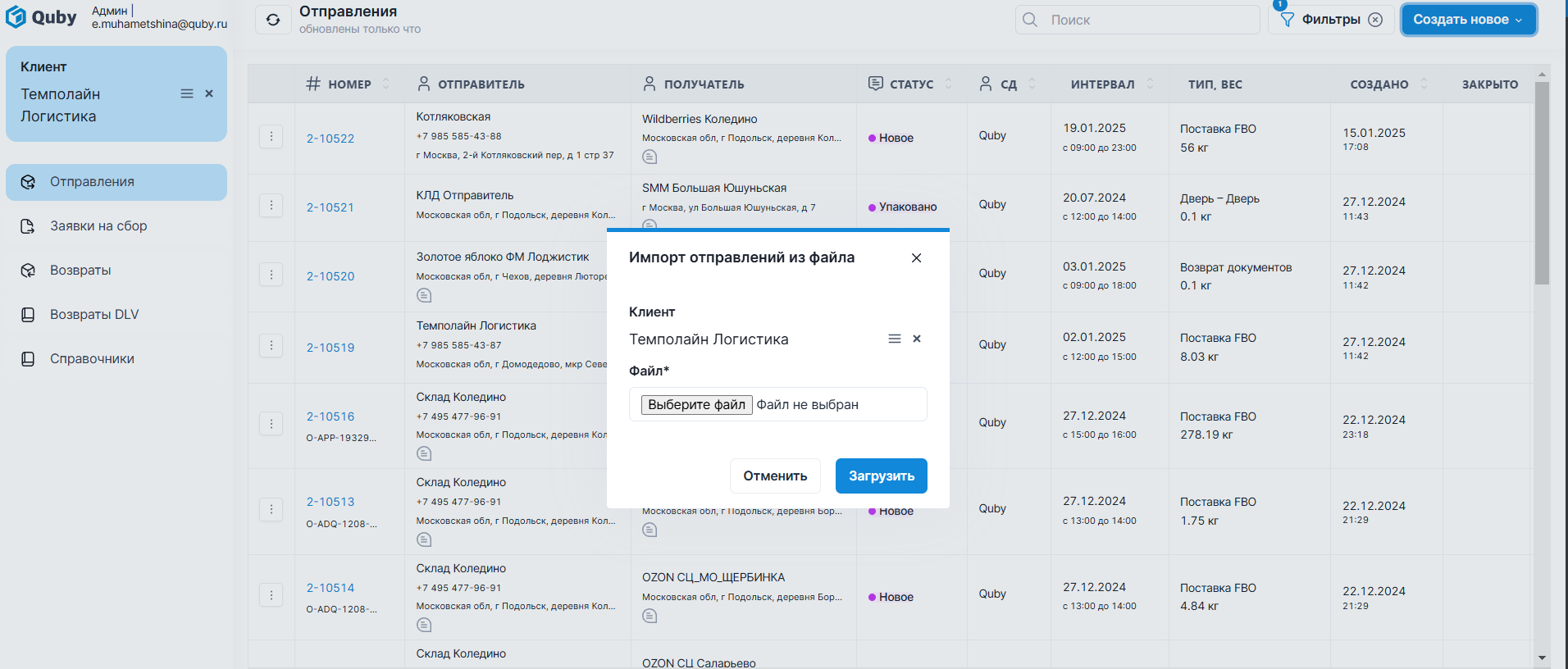Screen dimensions: 1568x669
Task: Open the Создать новое dropdown
Action: pos(1468,20)
